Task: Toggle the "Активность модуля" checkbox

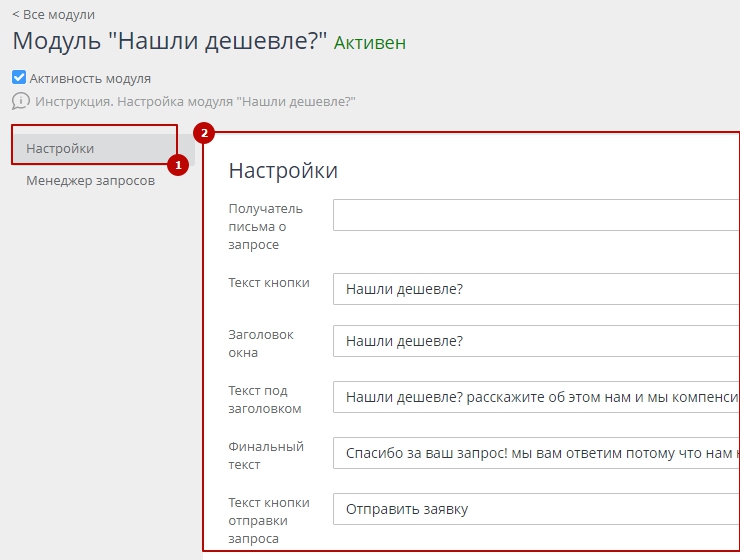Action: coord(19,78)
